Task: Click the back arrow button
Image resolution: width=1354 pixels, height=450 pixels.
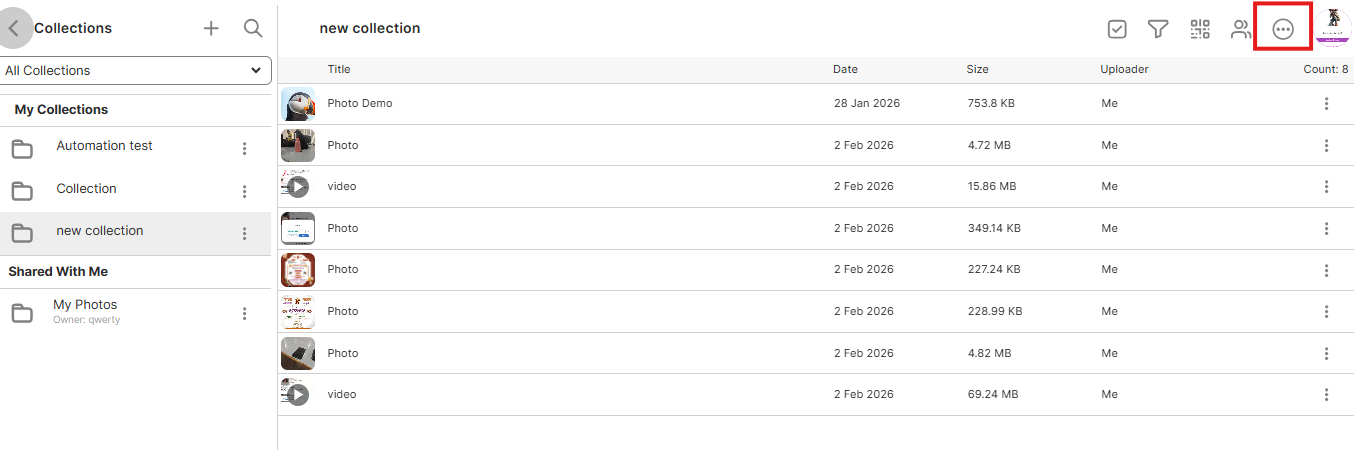Action: [x=14, y=29]
